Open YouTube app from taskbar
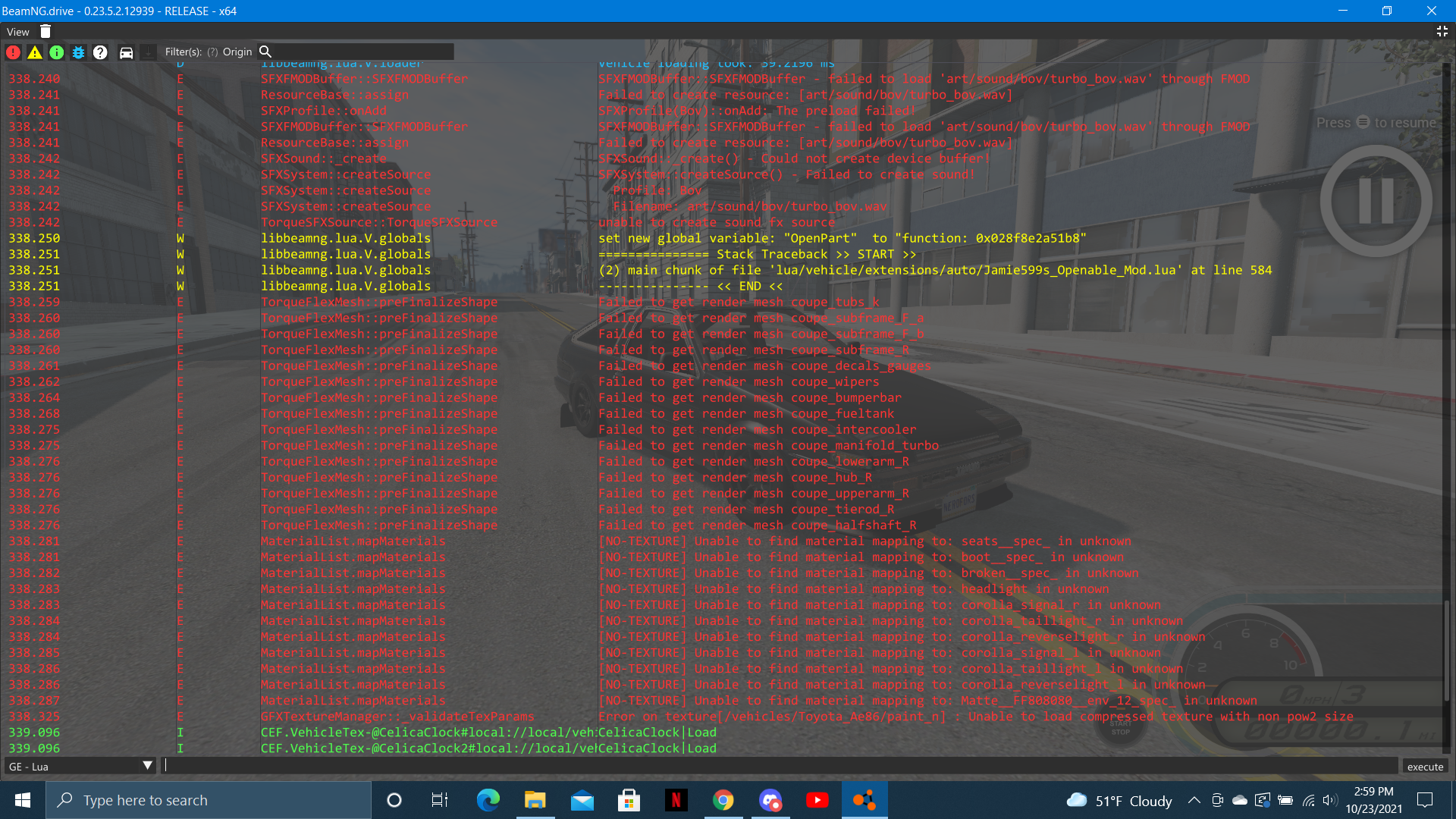This screenshot has width=1456, height=819. click(817, 800)
